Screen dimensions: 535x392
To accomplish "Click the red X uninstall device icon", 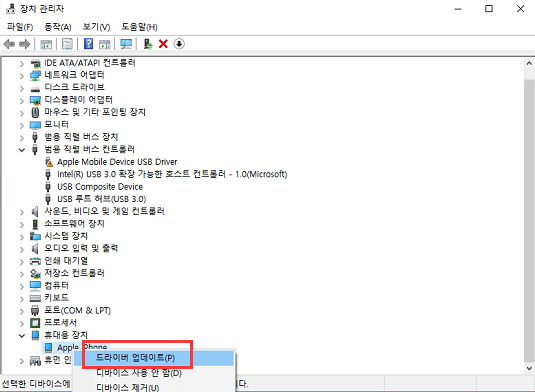I will [x=163, y=44].
